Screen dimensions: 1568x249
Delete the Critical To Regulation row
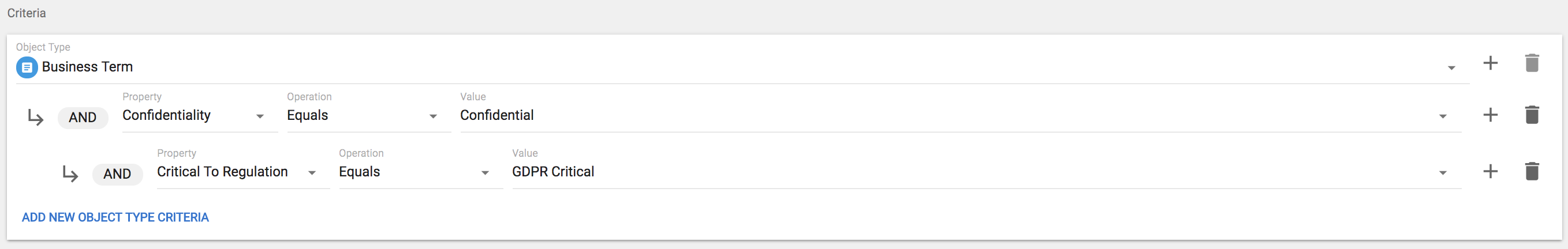(1532, 171)
